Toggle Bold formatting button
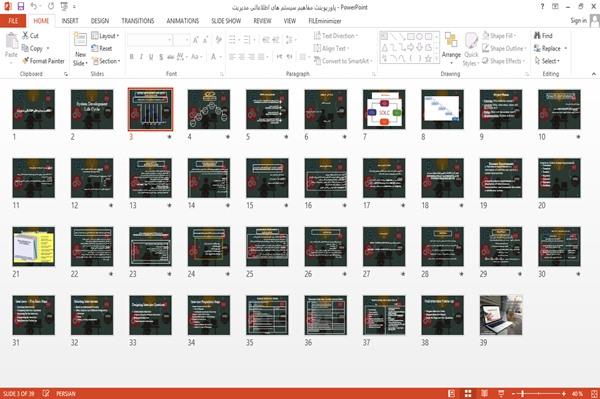This screenshot has width=600, height=399. click(x=132, y=57)
